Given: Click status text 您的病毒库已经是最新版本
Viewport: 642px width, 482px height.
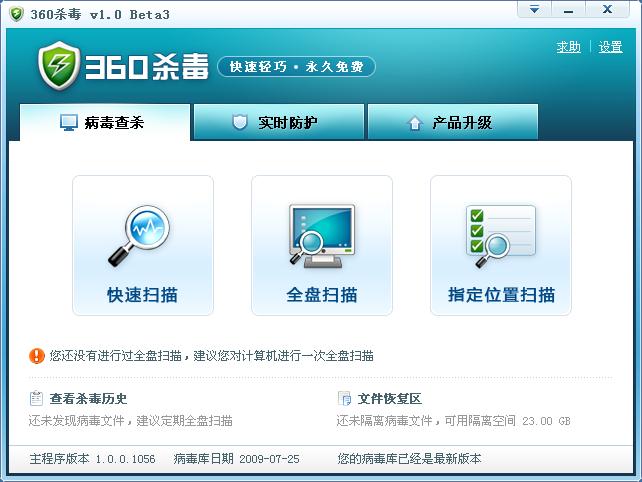Looking at the screenshot, I should (409, 459).
